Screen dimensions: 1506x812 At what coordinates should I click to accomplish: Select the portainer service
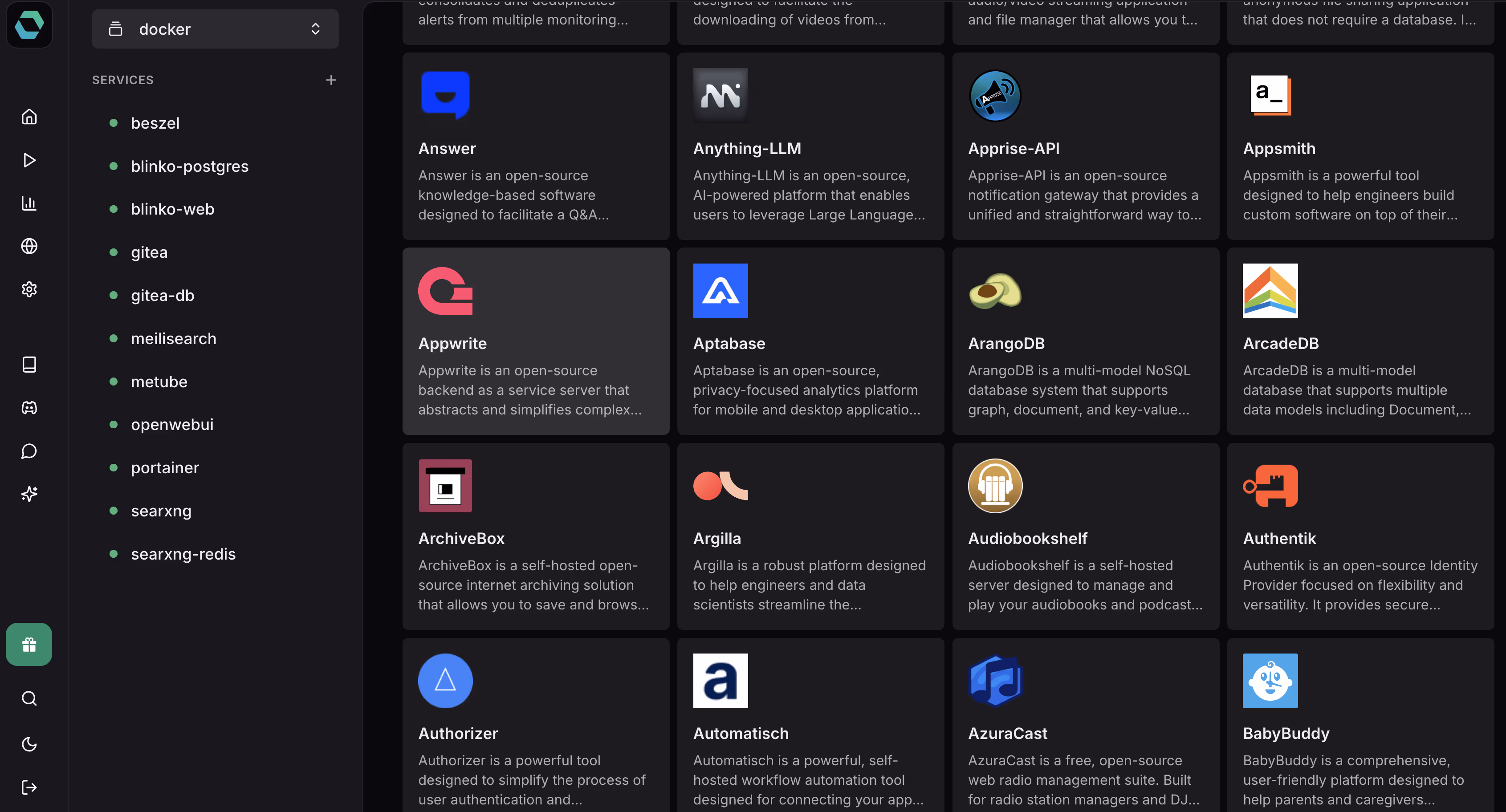coord(165,468)
